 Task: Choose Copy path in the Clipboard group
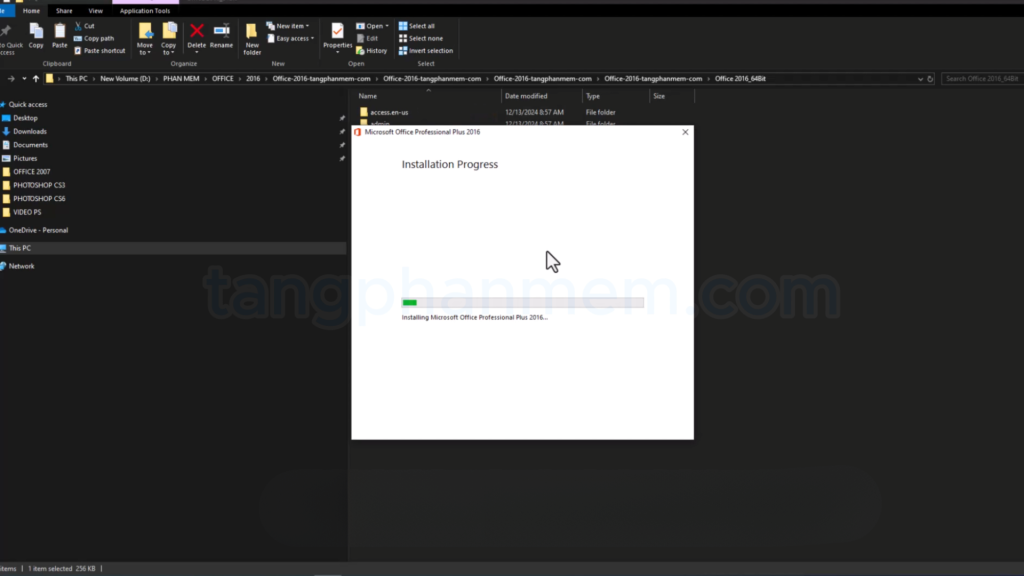coord(94,39)
